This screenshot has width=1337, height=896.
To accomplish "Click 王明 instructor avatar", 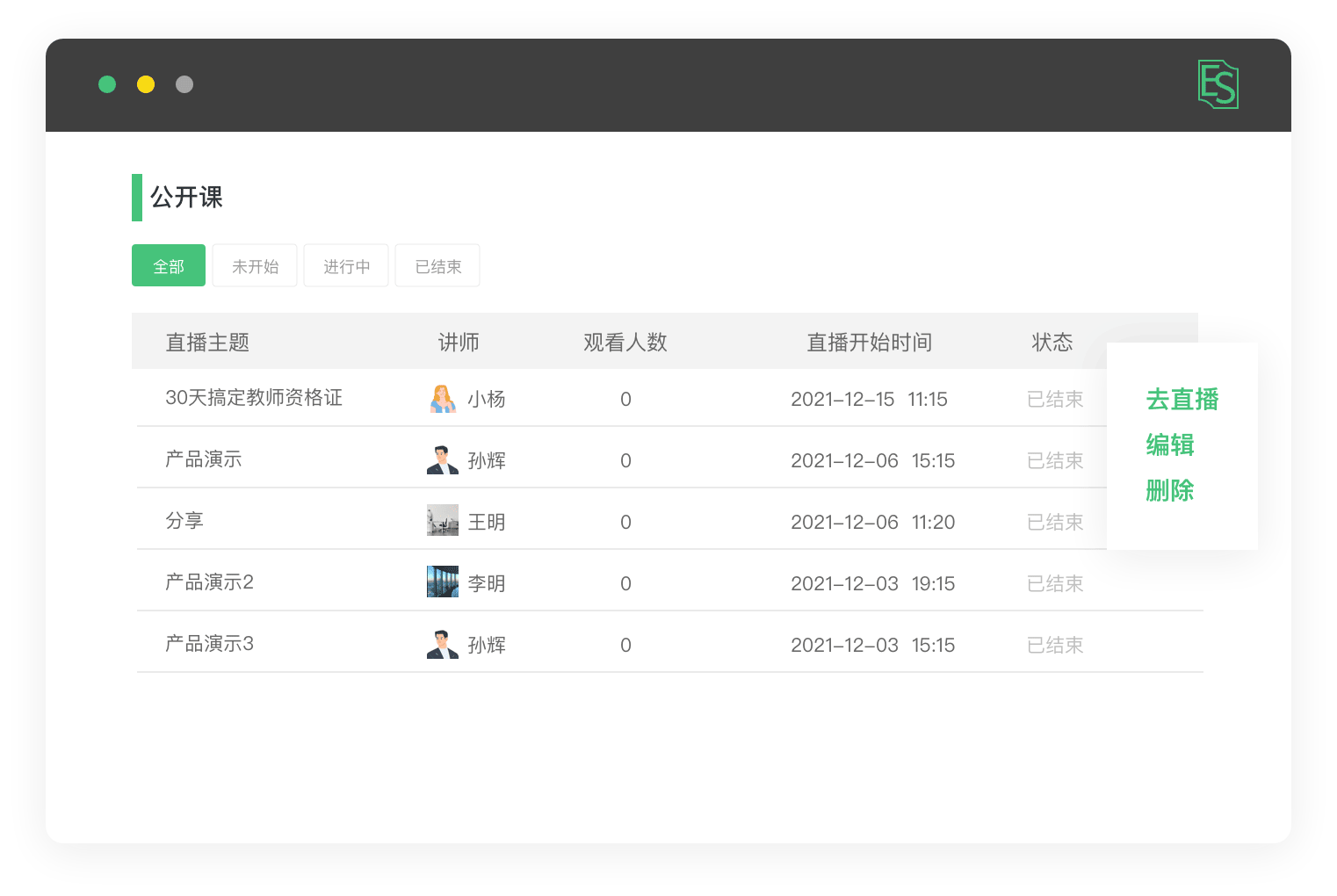I will click(x=443, y=521).
